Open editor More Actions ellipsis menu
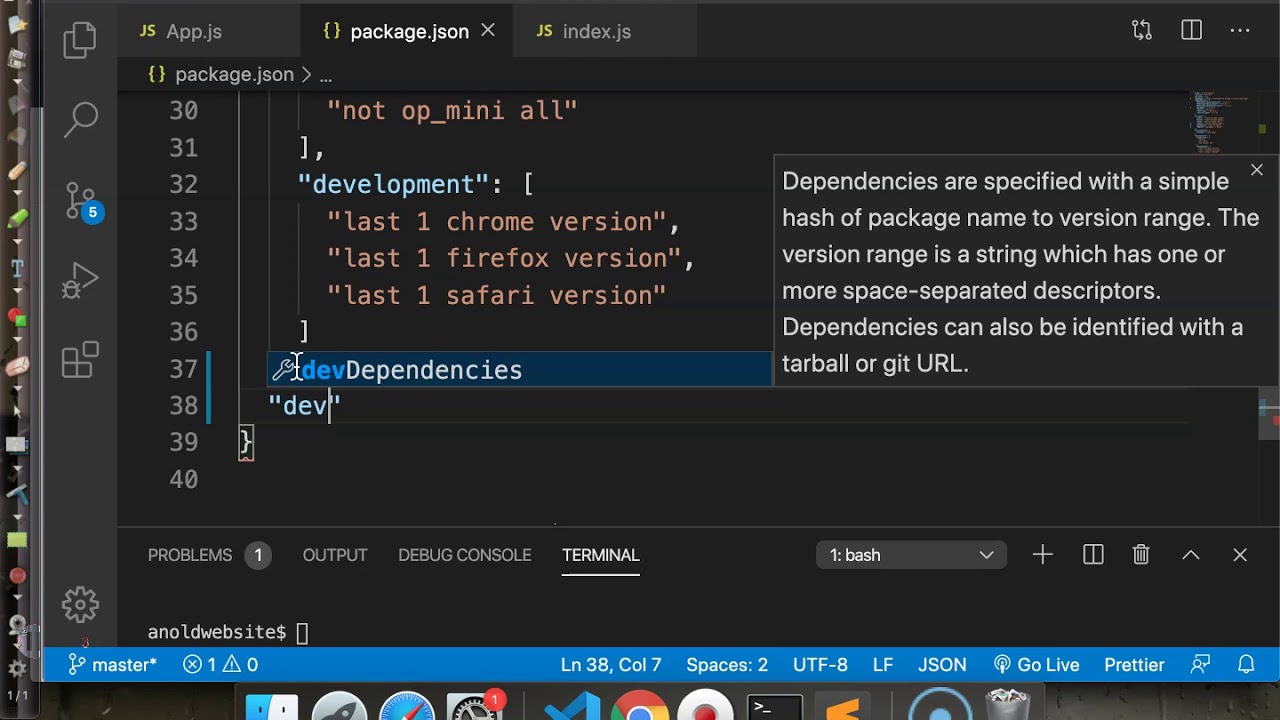The image size is (1280, 720). [x=1240, y=31]
